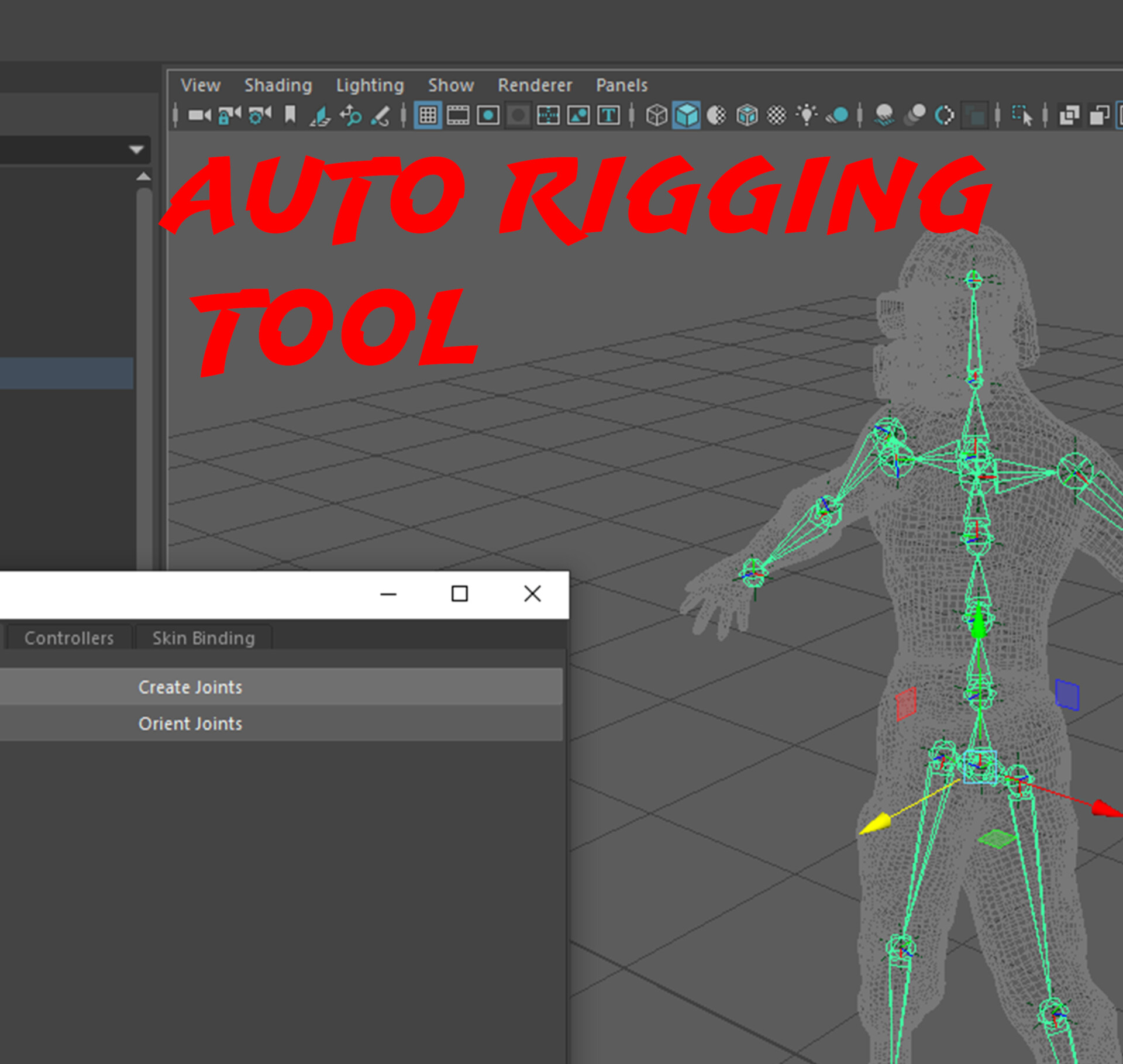Open the Panels menu
1123x1064 pixels.
pyautogui.click(x=621, y=85)
